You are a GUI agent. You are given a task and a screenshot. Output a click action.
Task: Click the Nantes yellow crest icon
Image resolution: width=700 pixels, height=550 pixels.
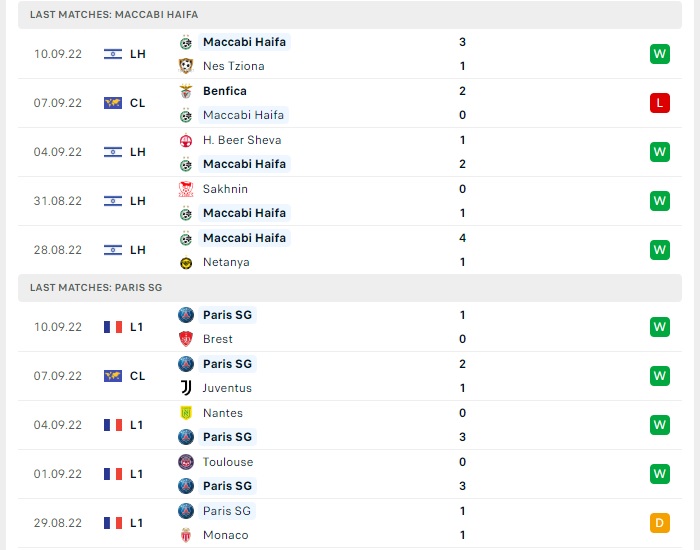(186, 413)
